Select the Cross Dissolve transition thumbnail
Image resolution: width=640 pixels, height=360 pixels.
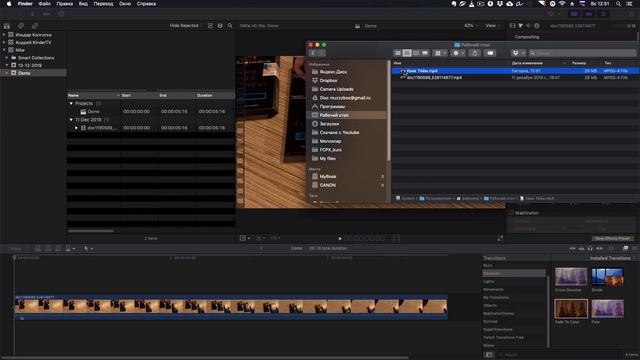coord(571,277)
